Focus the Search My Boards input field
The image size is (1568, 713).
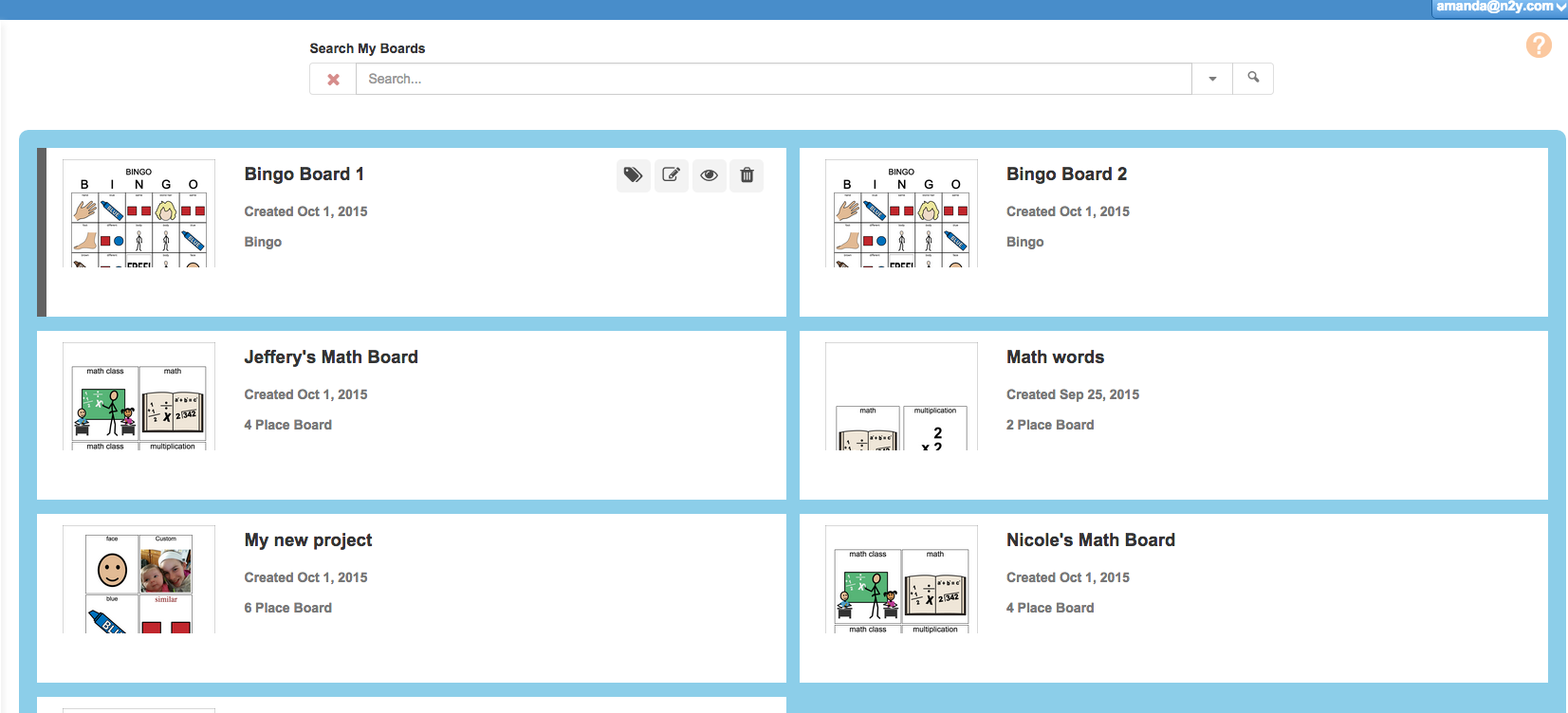point(773,80)
